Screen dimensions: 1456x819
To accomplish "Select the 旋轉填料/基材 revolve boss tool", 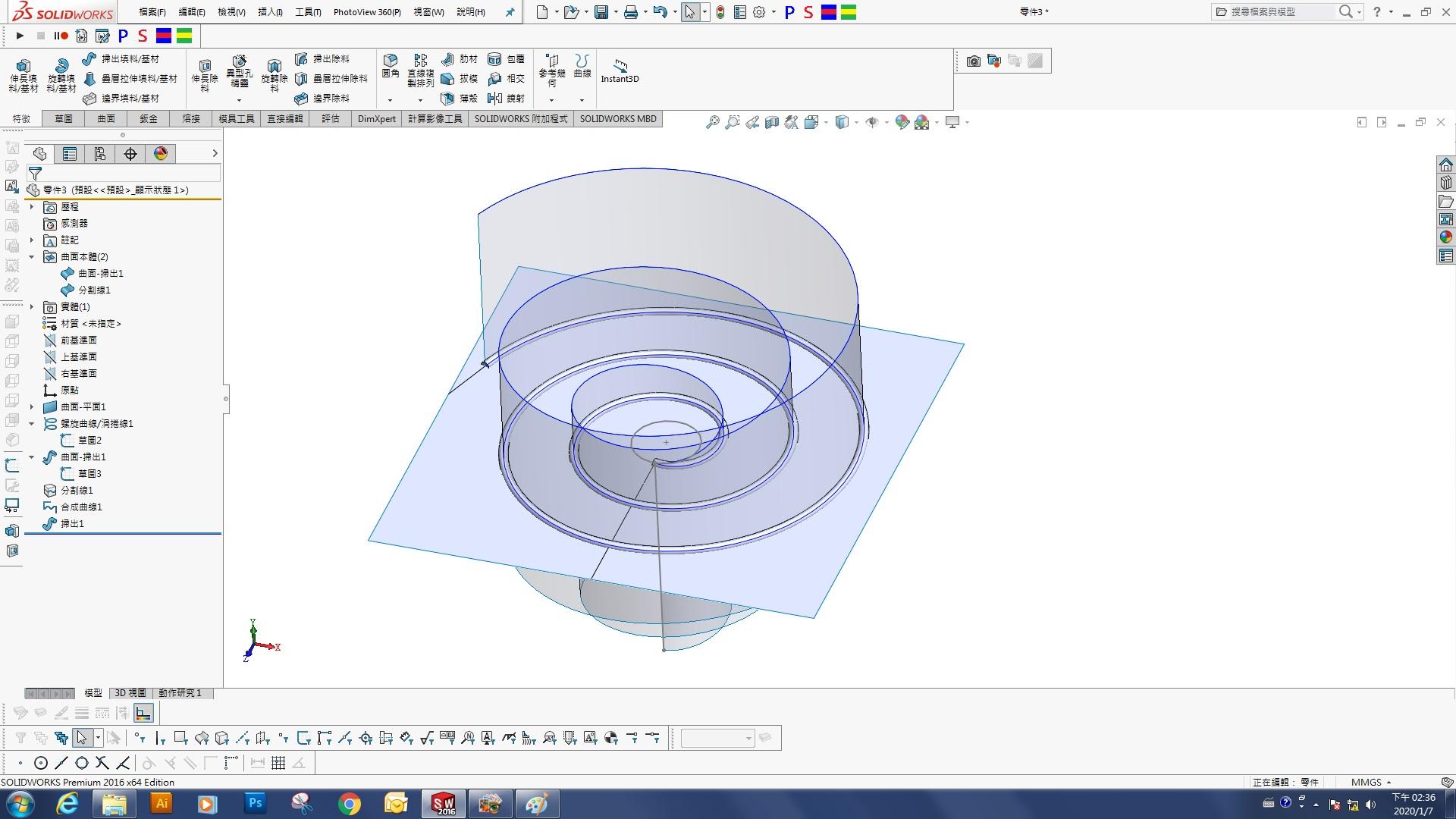I will [61, 75].
